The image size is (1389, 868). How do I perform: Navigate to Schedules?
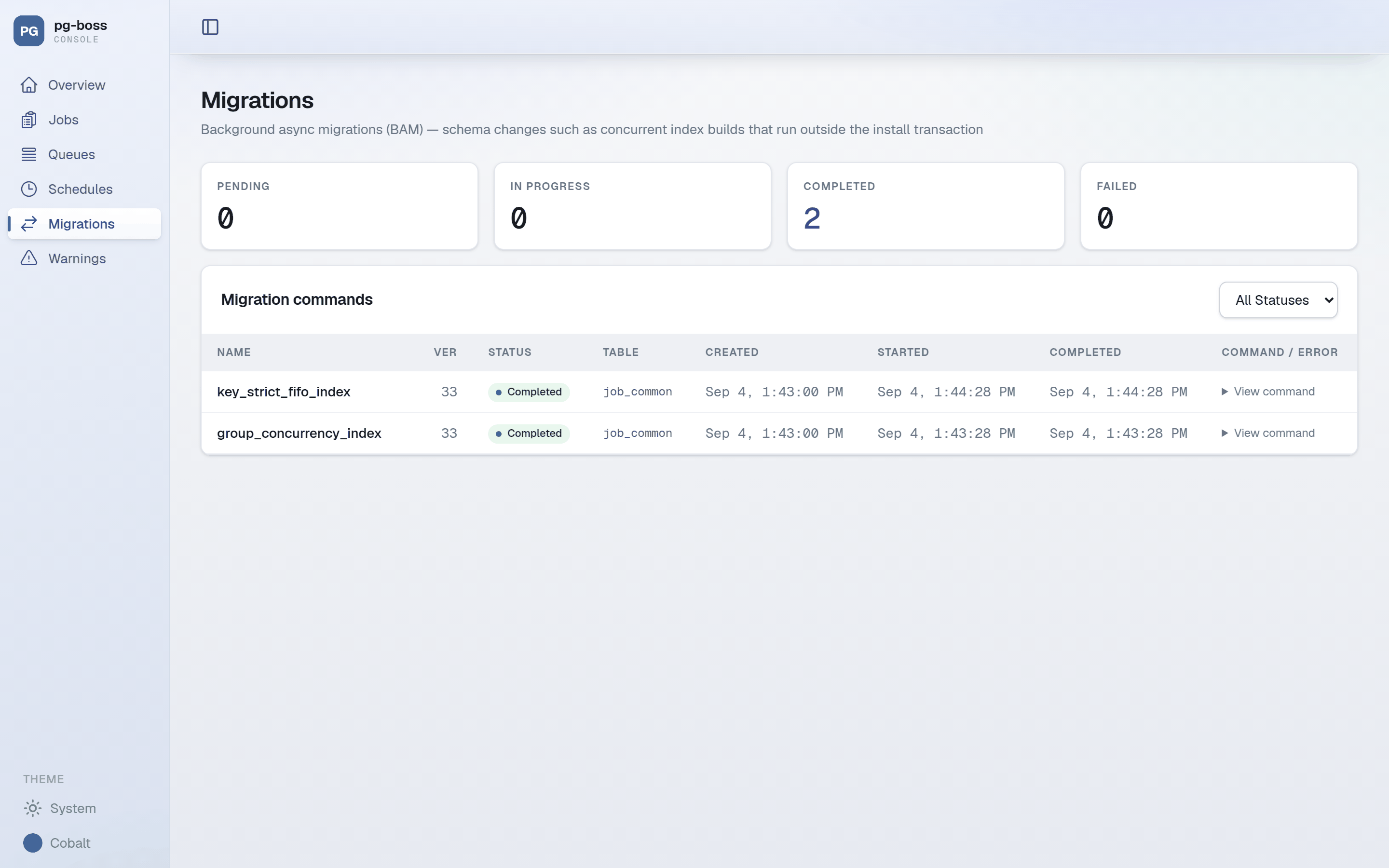pos(84,189)
